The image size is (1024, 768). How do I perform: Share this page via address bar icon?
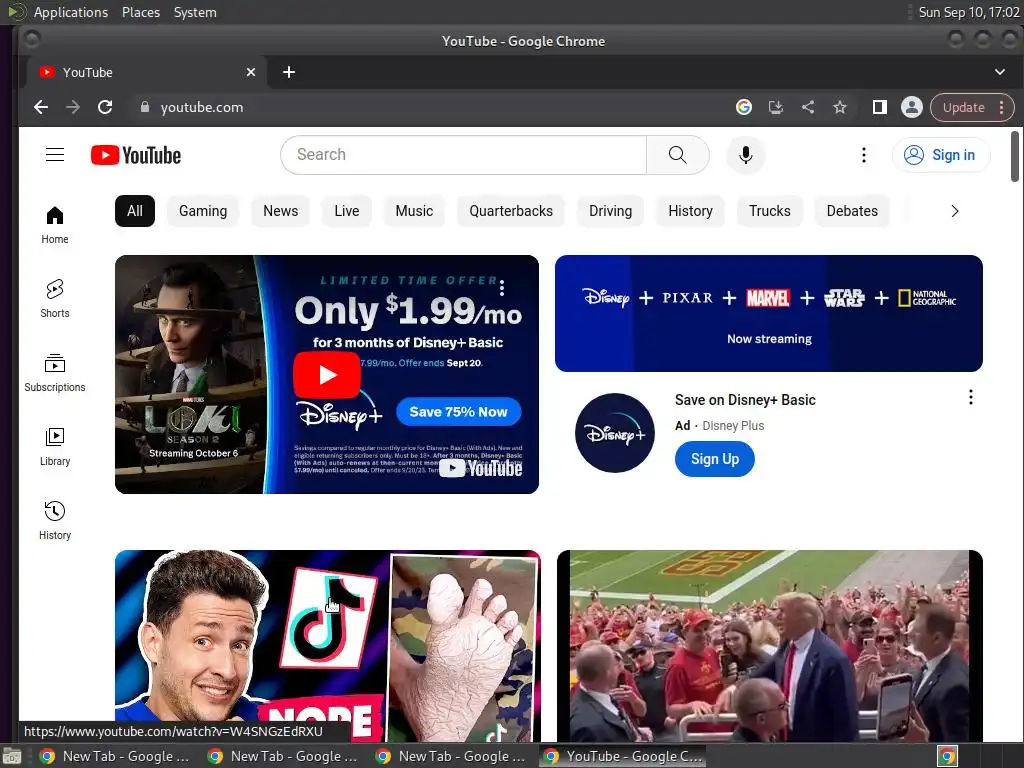tap(807, 107)
